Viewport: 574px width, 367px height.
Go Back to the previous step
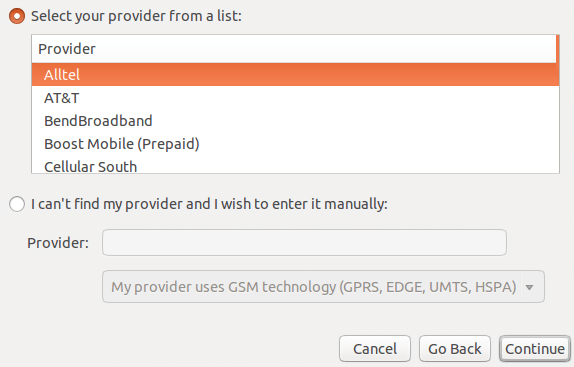click(455, 349)
